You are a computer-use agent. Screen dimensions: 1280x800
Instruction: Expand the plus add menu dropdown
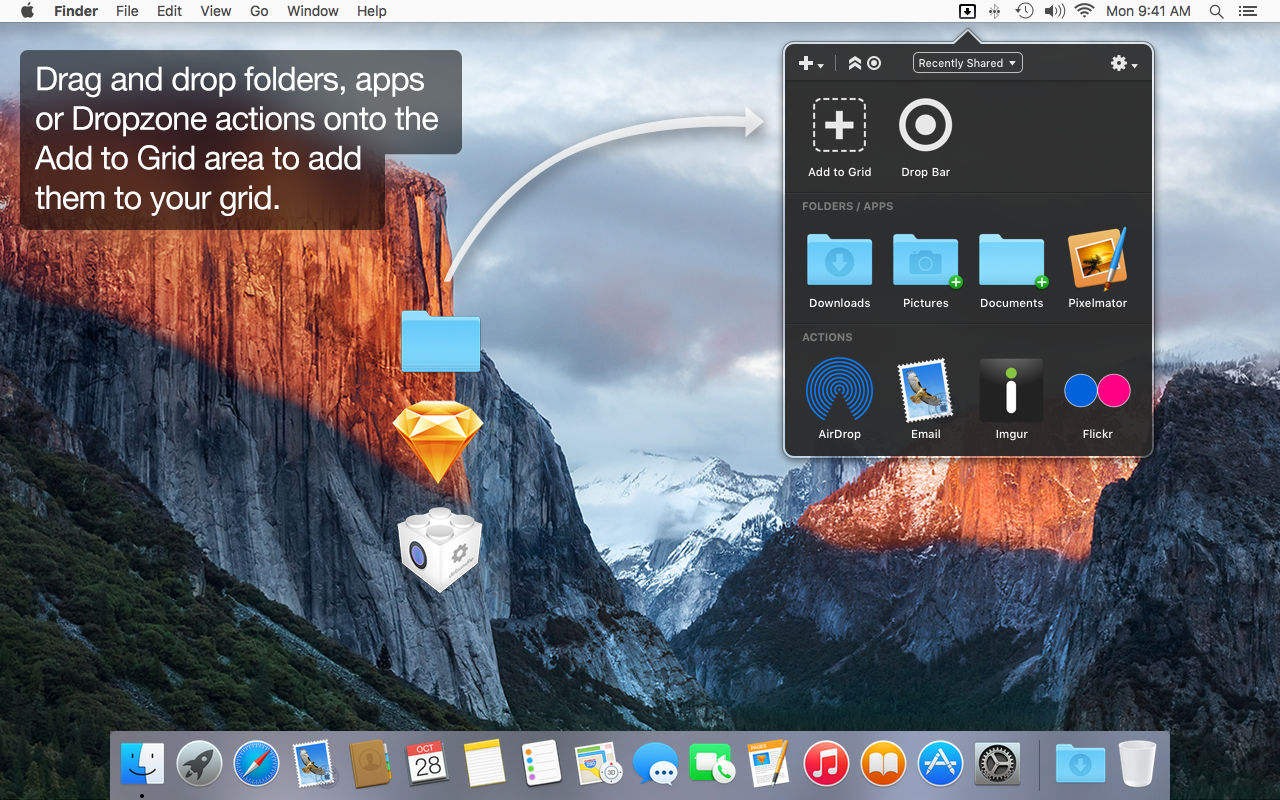coord(810,63)
